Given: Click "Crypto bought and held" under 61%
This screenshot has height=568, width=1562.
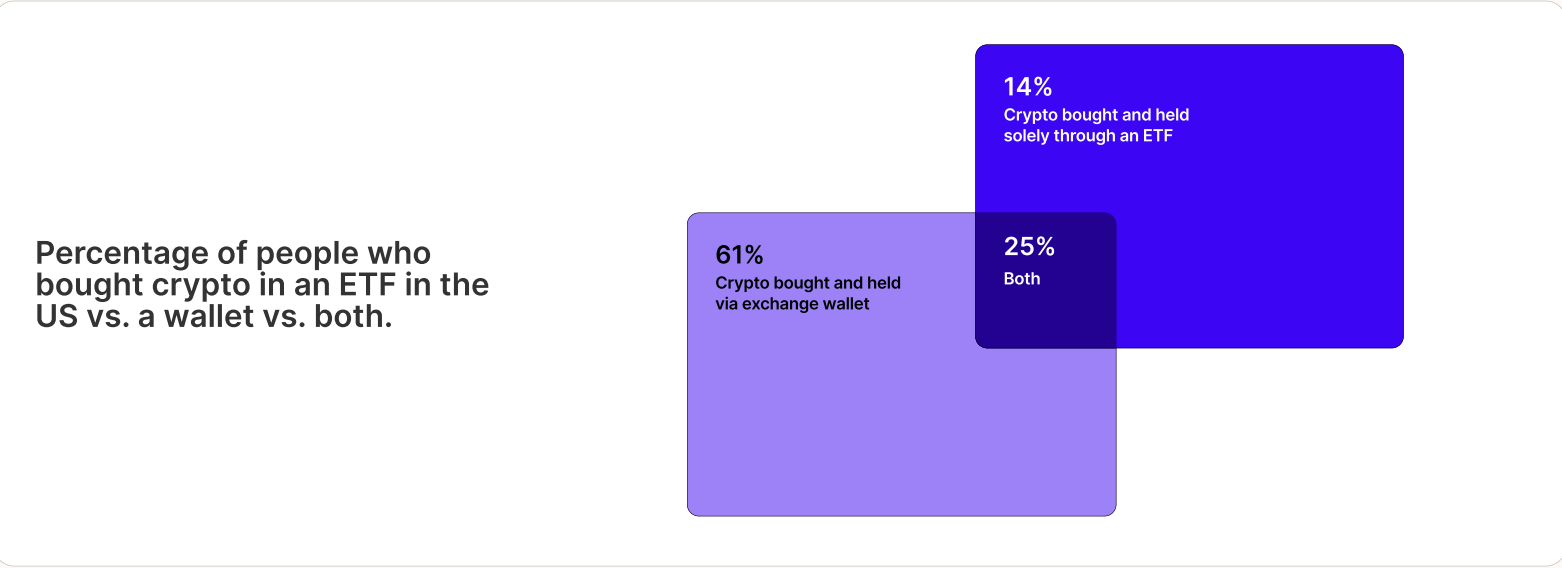Looking at the screenshot, I should point(808,283).
